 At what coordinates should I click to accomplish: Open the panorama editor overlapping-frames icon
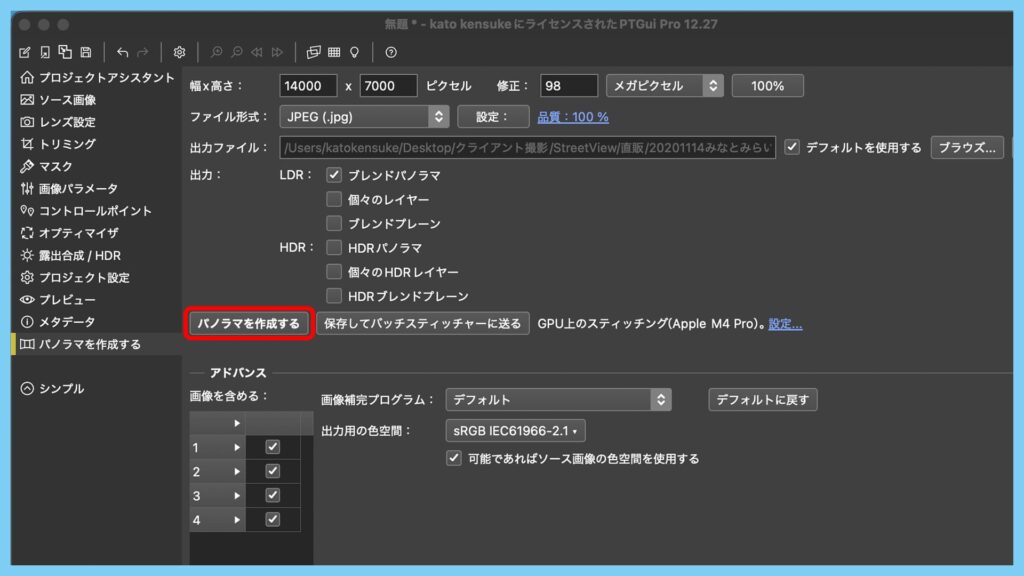(x=314, y=52)
